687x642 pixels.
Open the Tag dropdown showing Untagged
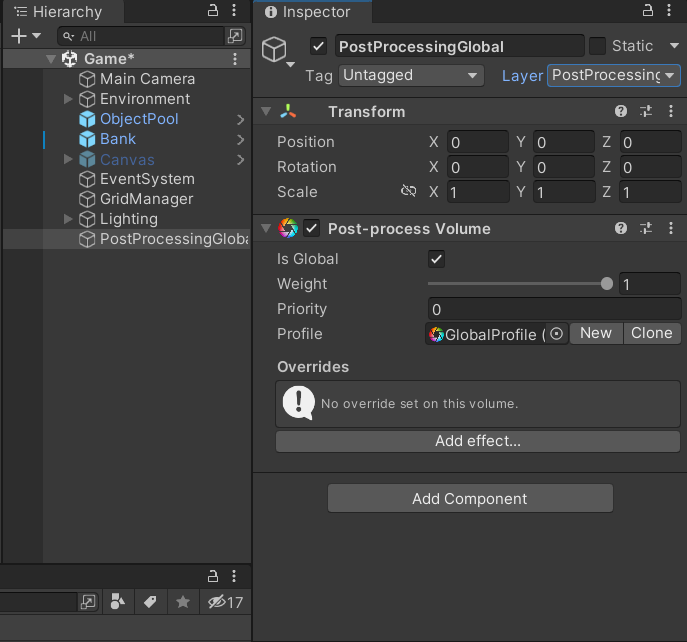411,75
